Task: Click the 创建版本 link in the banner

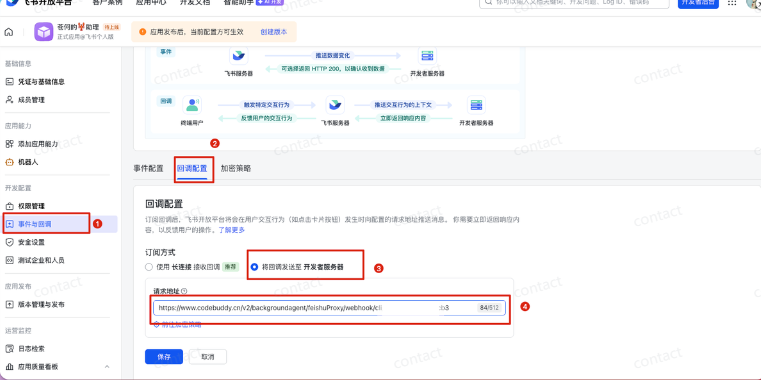Action: pyautogui.click(x=273, y=32)
